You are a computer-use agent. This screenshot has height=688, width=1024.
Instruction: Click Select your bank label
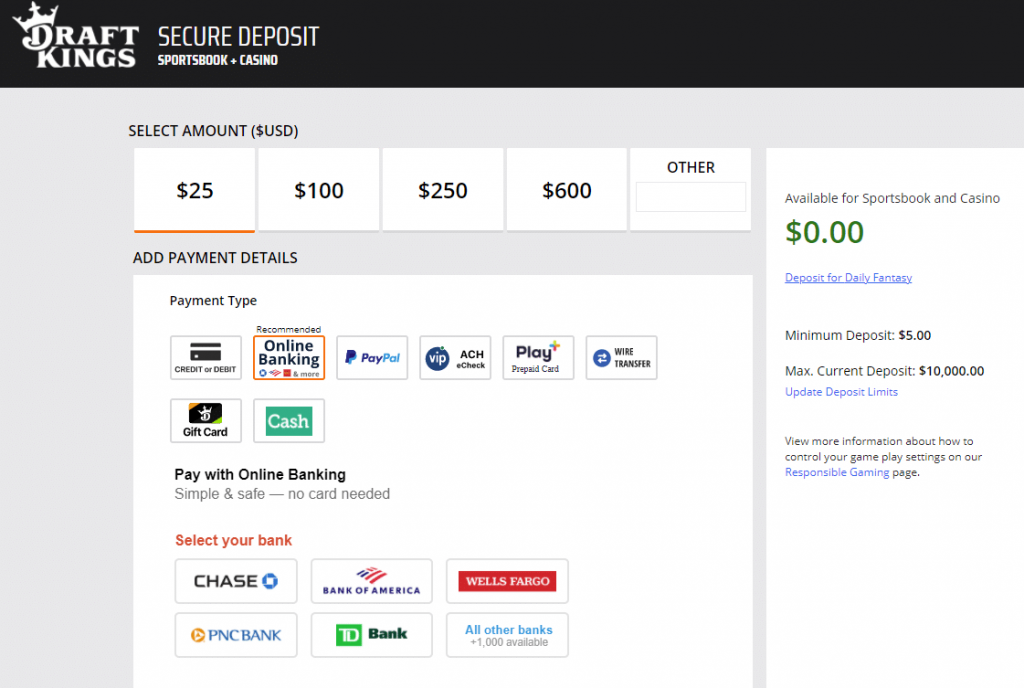click(233, 540)
